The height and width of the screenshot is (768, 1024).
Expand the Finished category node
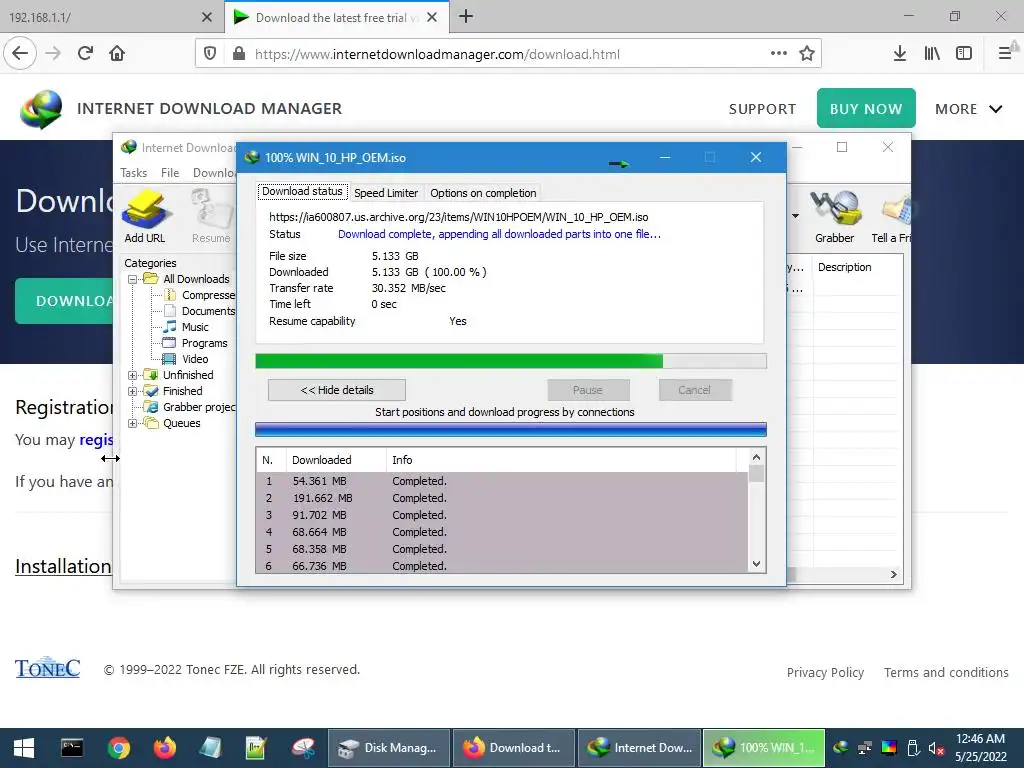[132, 391]
